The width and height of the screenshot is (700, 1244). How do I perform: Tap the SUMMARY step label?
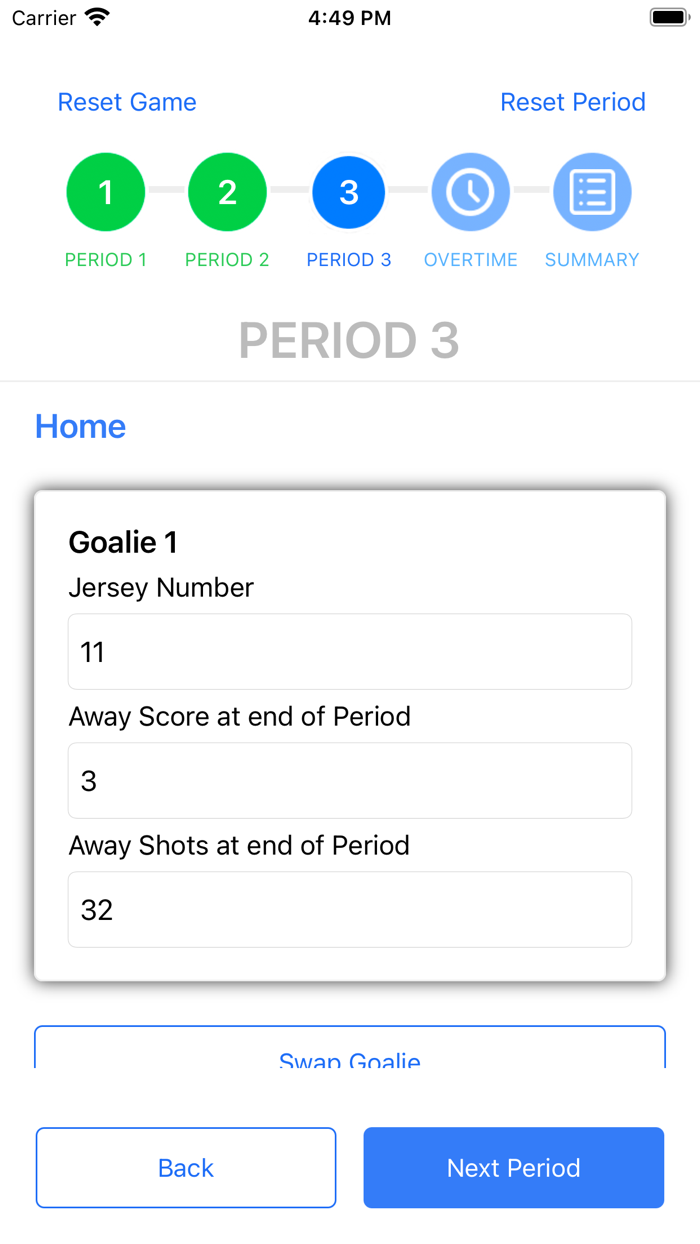(592, 259)
